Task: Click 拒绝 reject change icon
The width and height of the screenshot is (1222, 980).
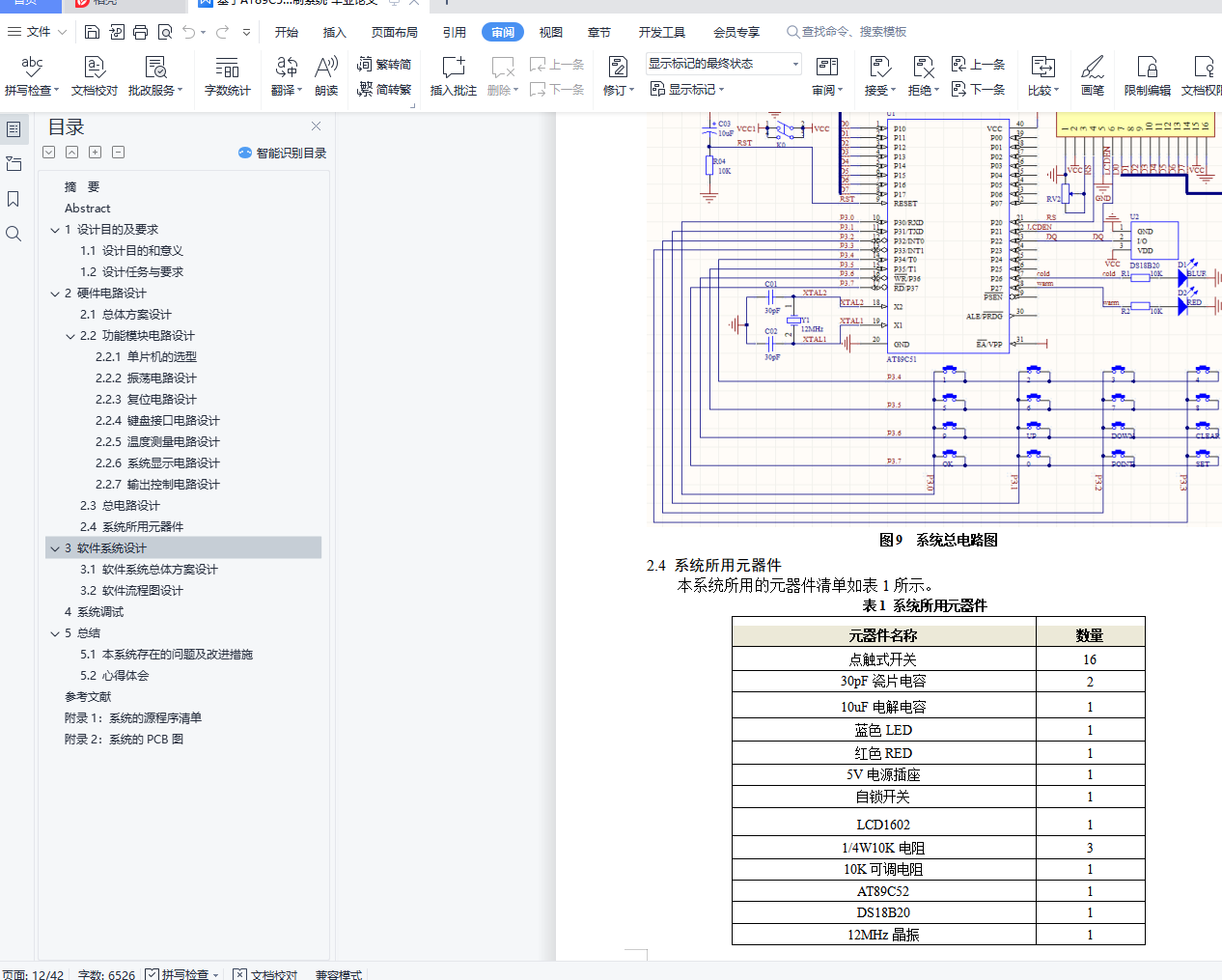Action: tap(923, 67)
